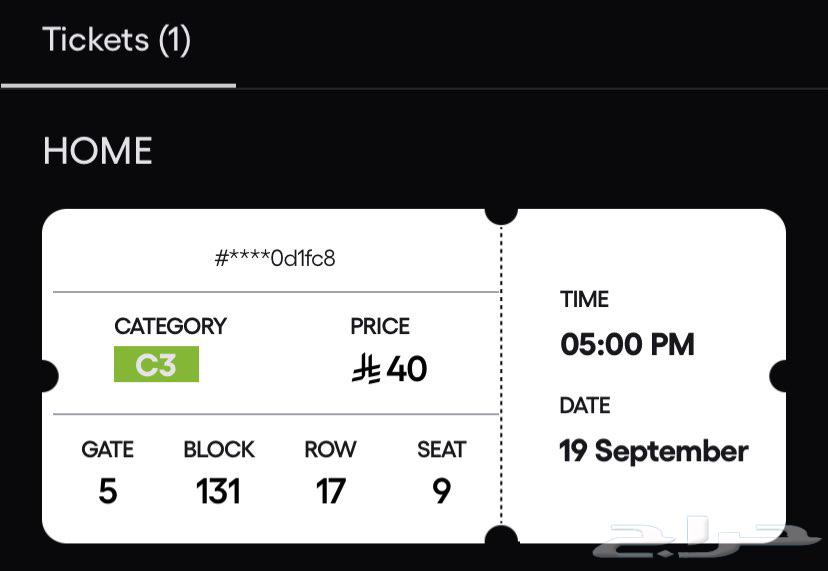This screenshot has height=571, width=828.
Task: Click the price amount 40
Action: 407,369
